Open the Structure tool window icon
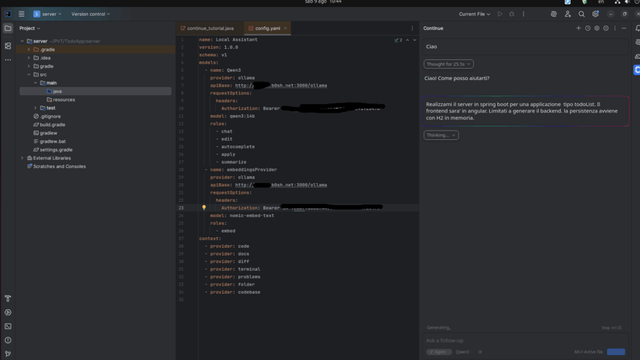 click(x=8, y=46)
